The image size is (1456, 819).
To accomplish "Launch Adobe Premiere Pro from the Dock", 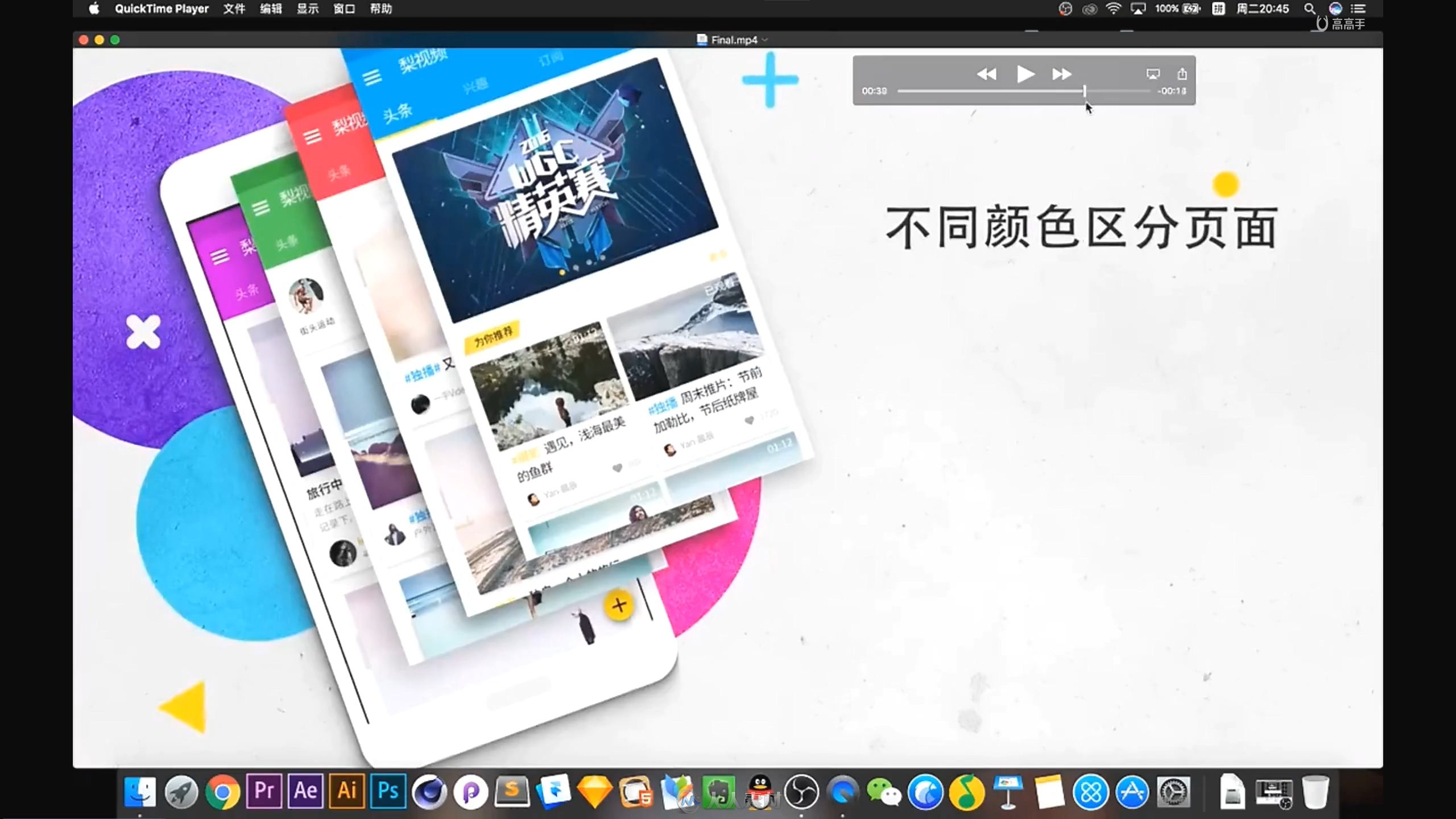I will click(264, 791).
